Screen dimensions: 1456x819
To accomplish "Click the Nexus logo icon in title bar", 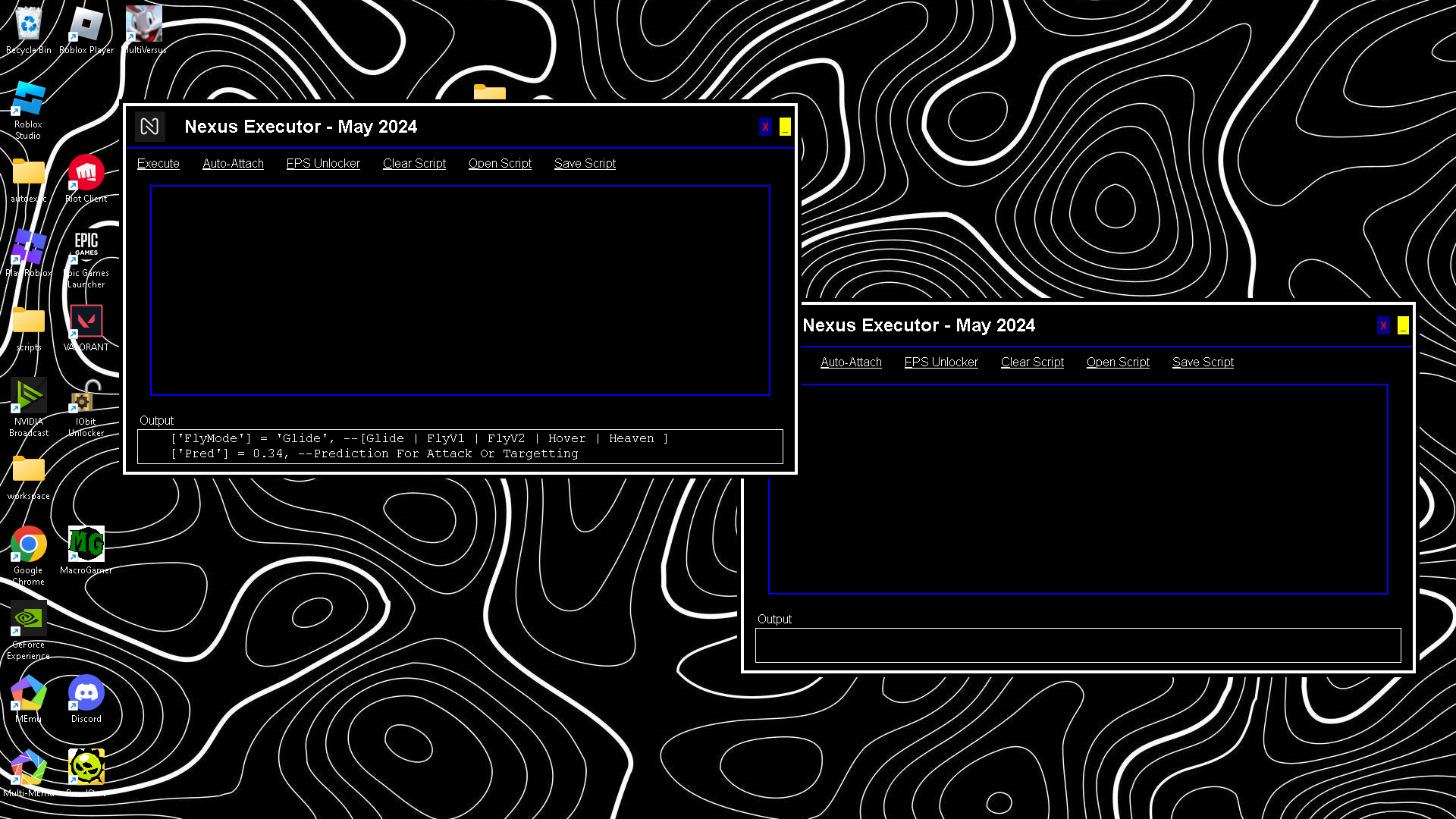I will click(x=150, y=127).
